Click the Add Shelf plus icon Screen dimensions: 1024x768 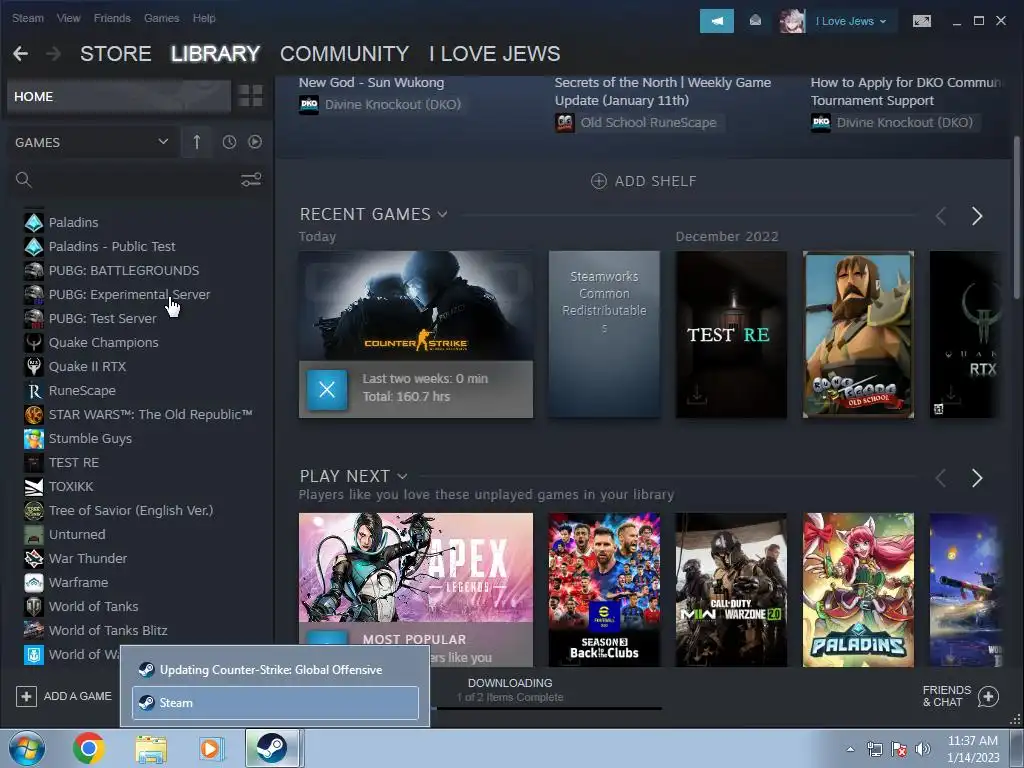tap(599, 181)
